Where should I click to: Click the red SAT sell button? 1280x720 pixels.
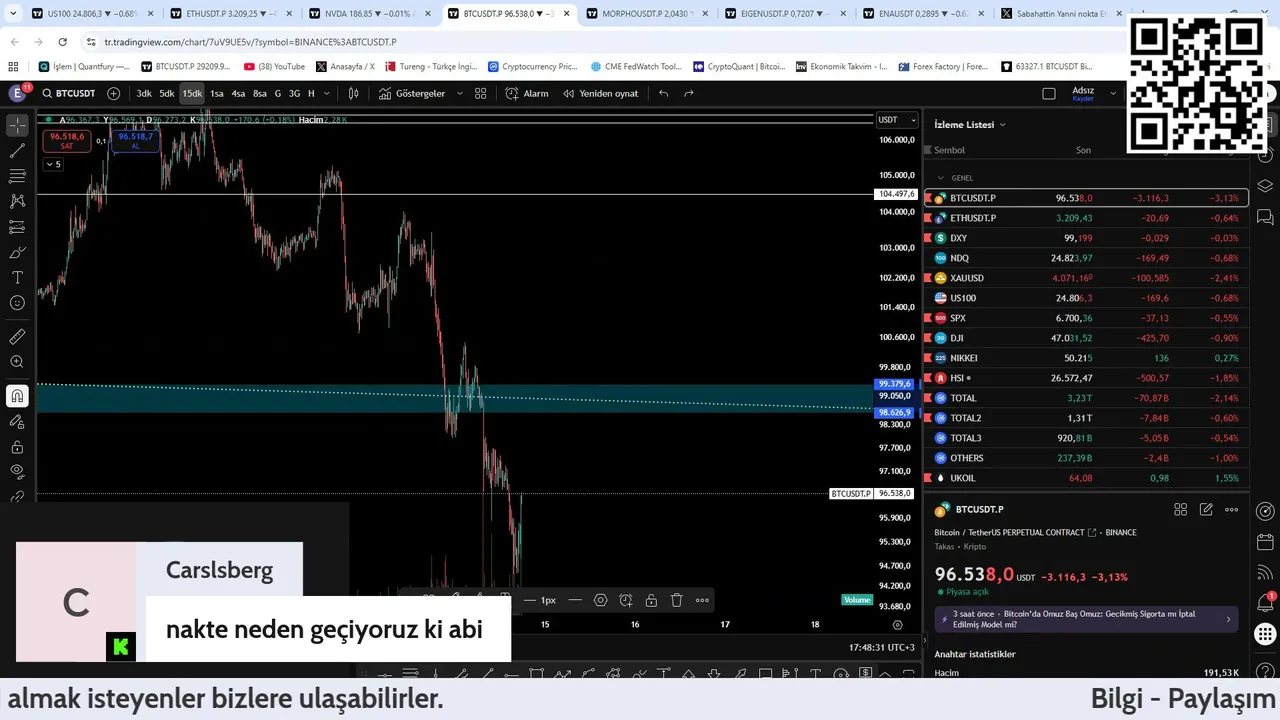coord(67,141)
